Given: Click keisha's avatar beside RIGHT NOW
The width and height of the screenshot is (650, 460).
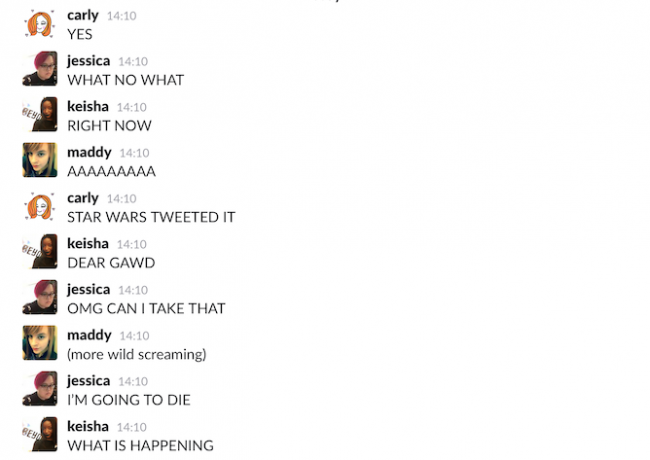Looking at the screenshot, I should pos(40,114).
